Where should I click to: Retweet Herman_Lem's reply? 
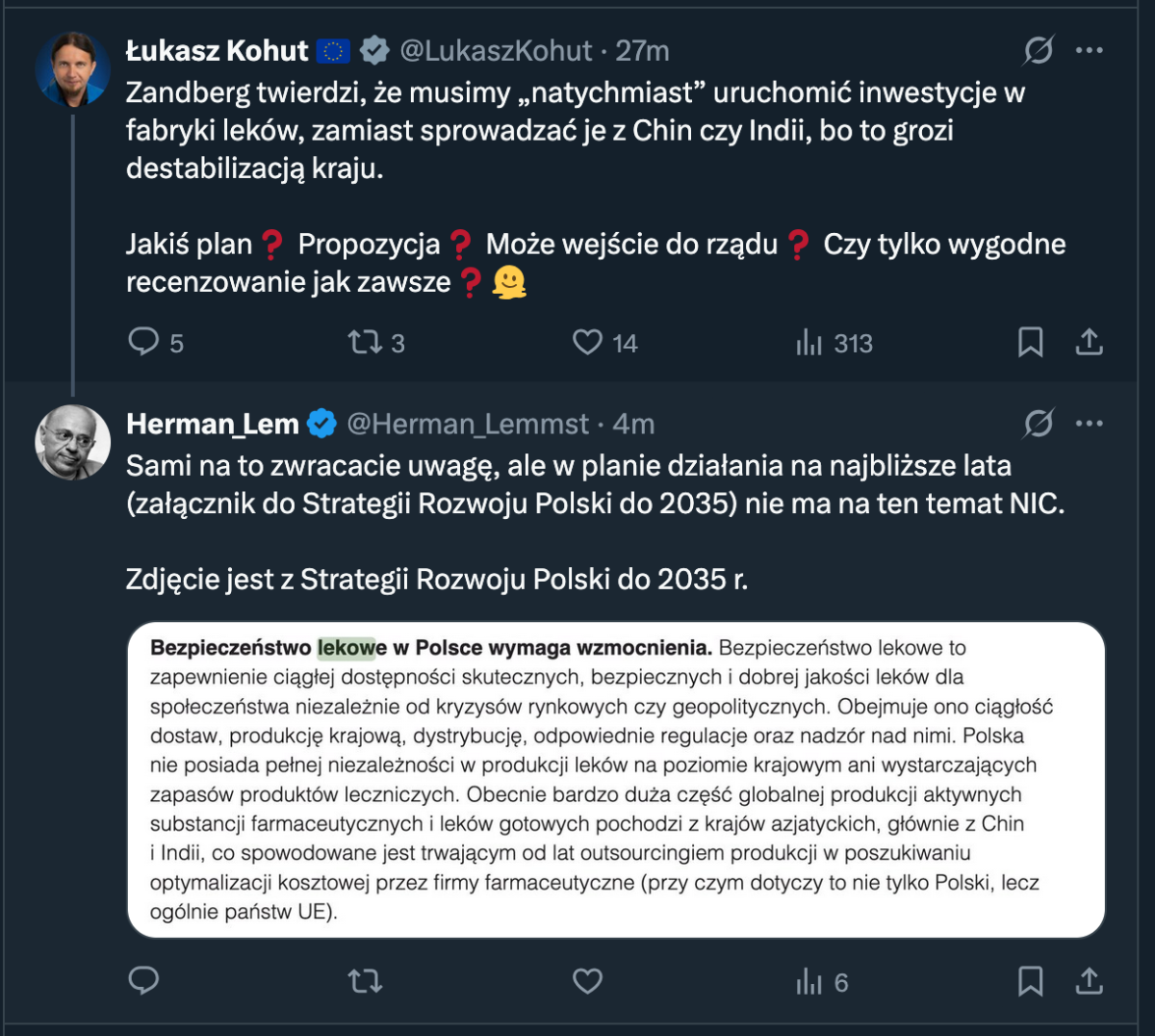[365, 981]
